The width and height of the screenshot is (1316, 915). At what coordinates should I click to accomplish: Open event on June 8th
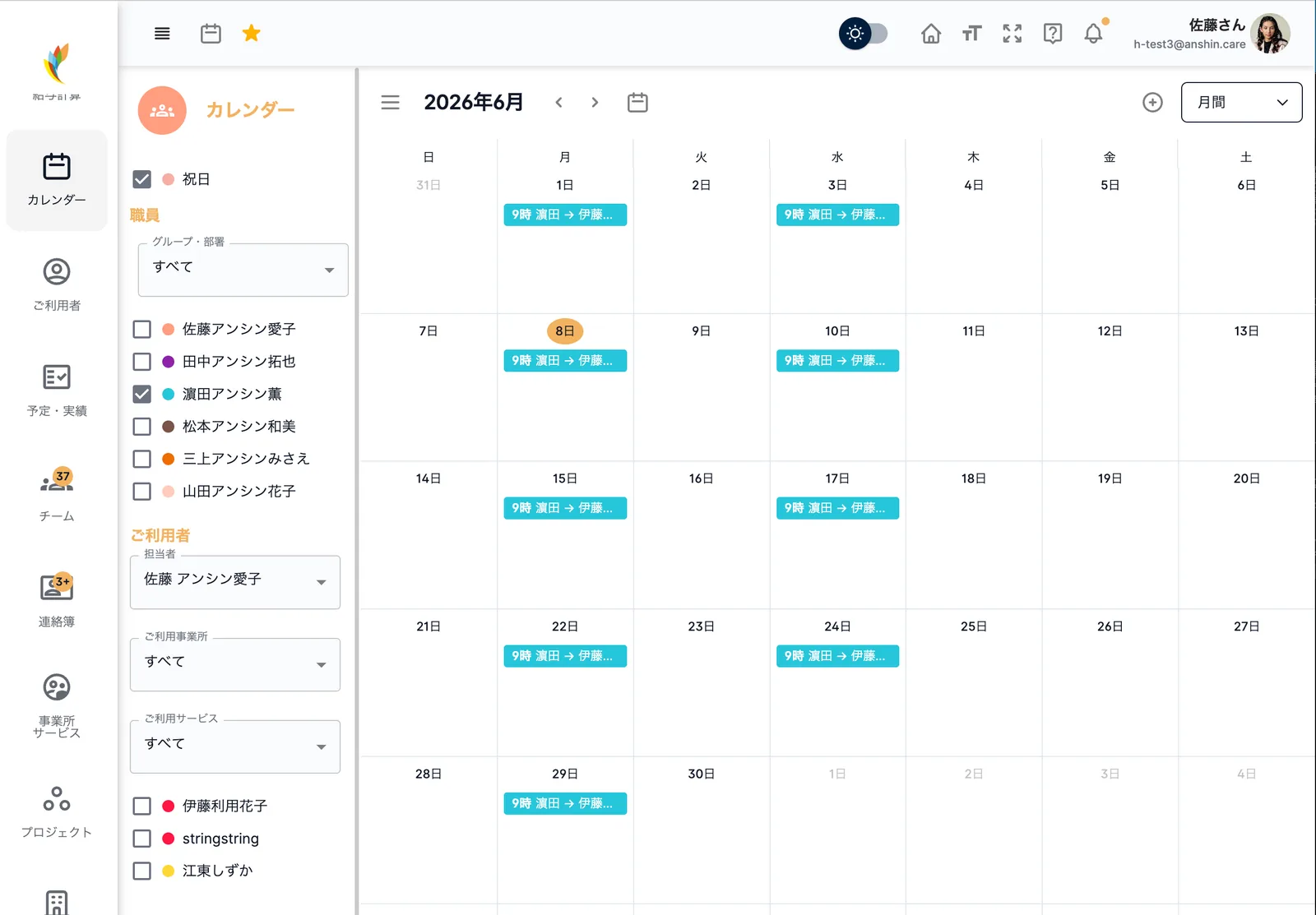click(x=565, y=361)
